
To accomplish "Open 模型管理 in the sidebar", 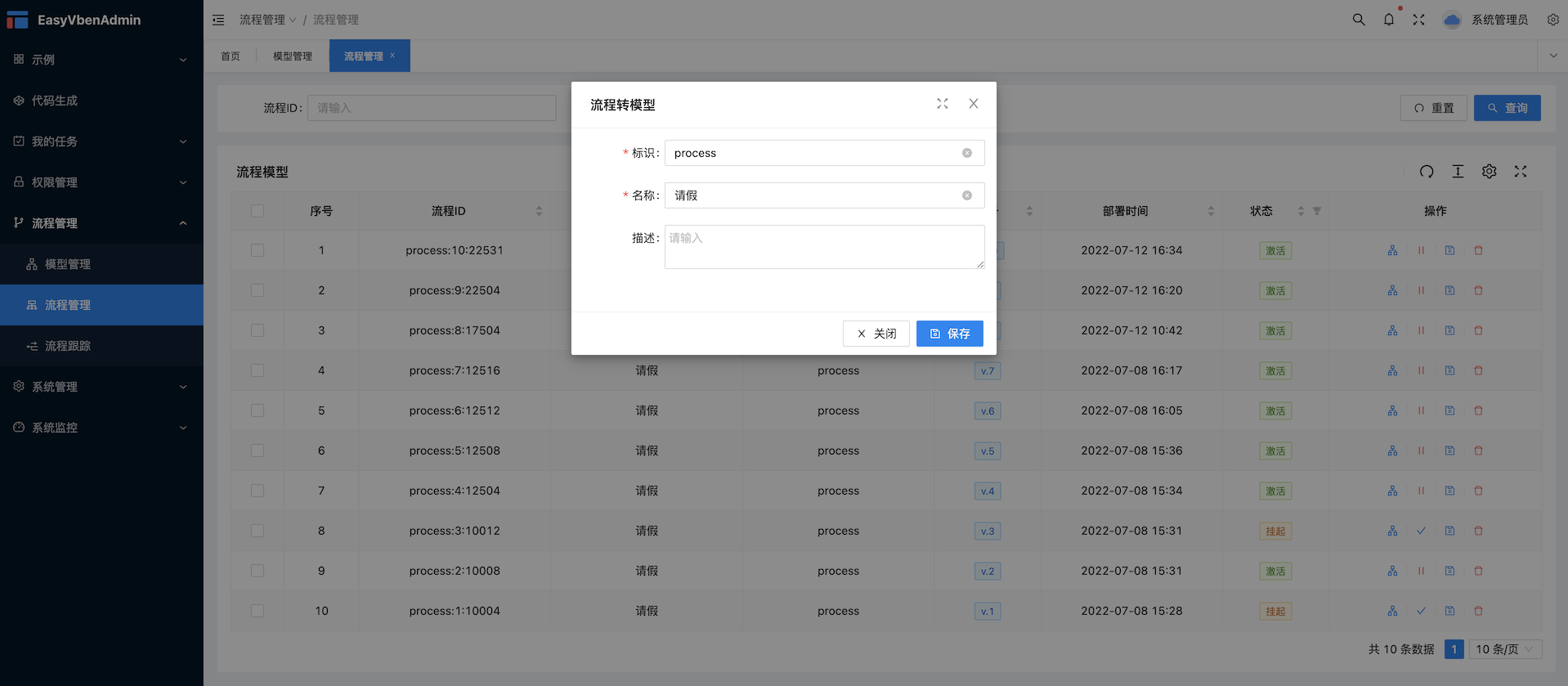I will 101,264.
